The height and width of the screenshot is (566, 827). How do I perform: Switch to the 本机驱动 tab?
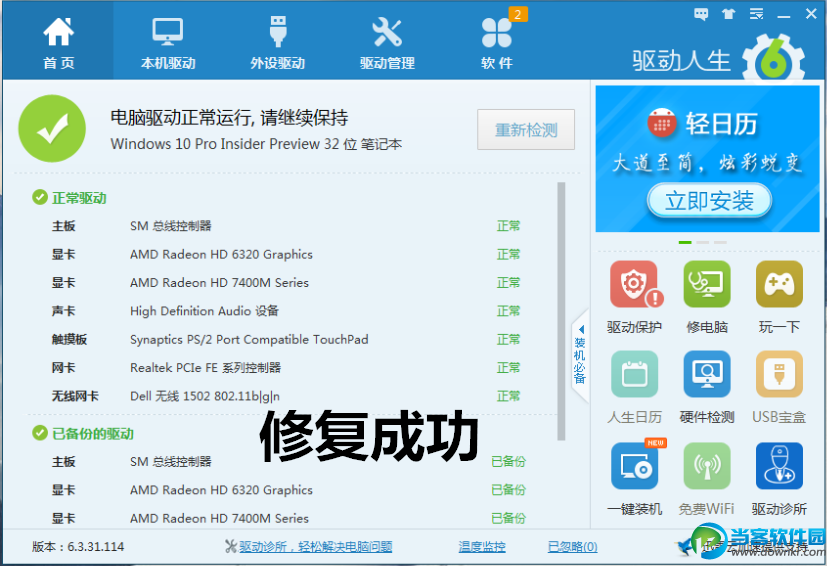pyautogui.click(x=168, y=42)
